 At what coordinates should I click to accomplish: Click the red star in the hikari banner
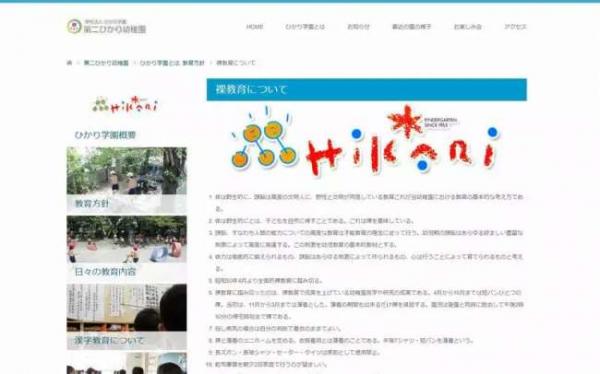(x=405, y=122)
